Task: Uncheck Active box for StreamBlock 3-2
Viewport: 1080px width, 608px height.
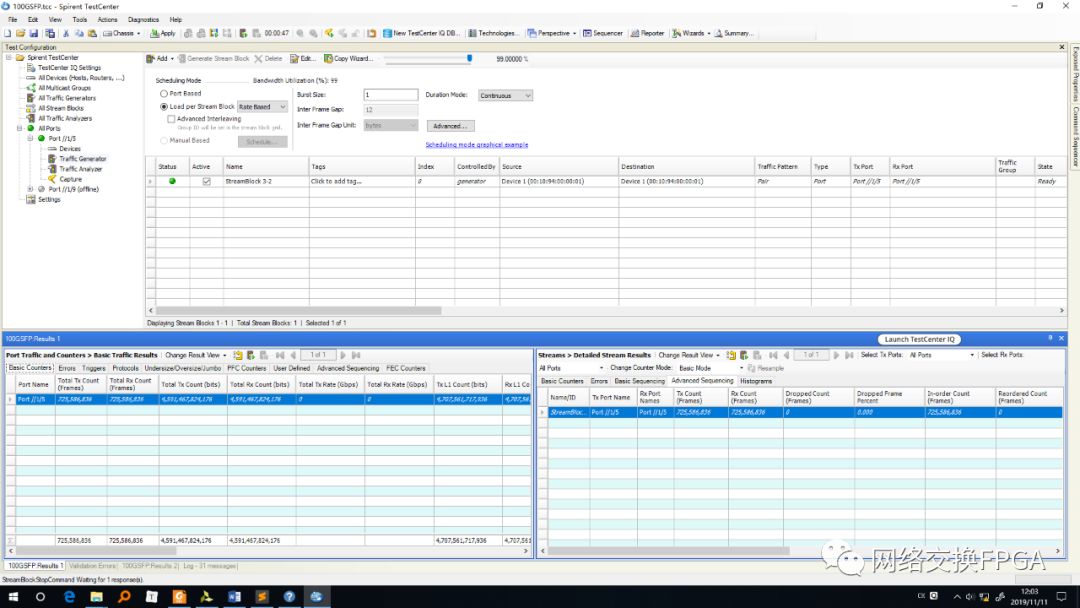Action: click(x=206, y=181)
